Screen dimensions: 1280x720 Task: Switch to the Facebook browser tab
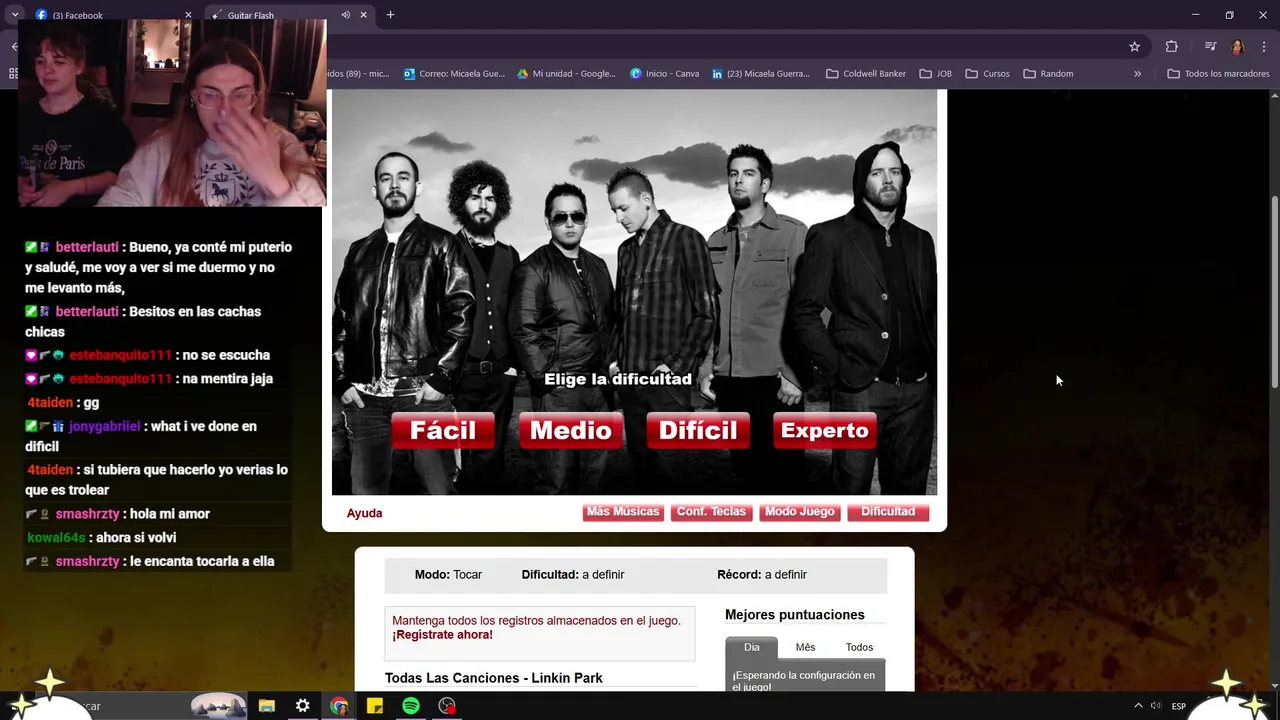coord(105,15)
